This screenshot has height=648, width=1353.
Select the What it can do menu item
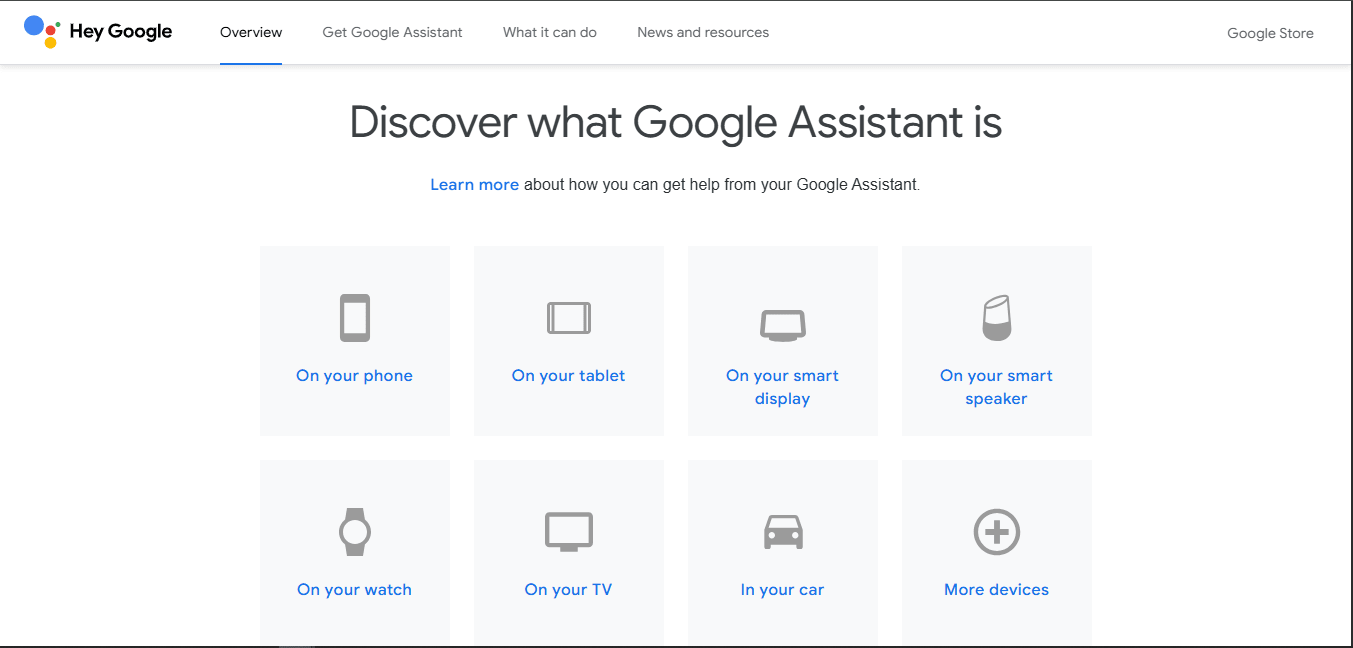pyautogui.click(x=549, y=31)
